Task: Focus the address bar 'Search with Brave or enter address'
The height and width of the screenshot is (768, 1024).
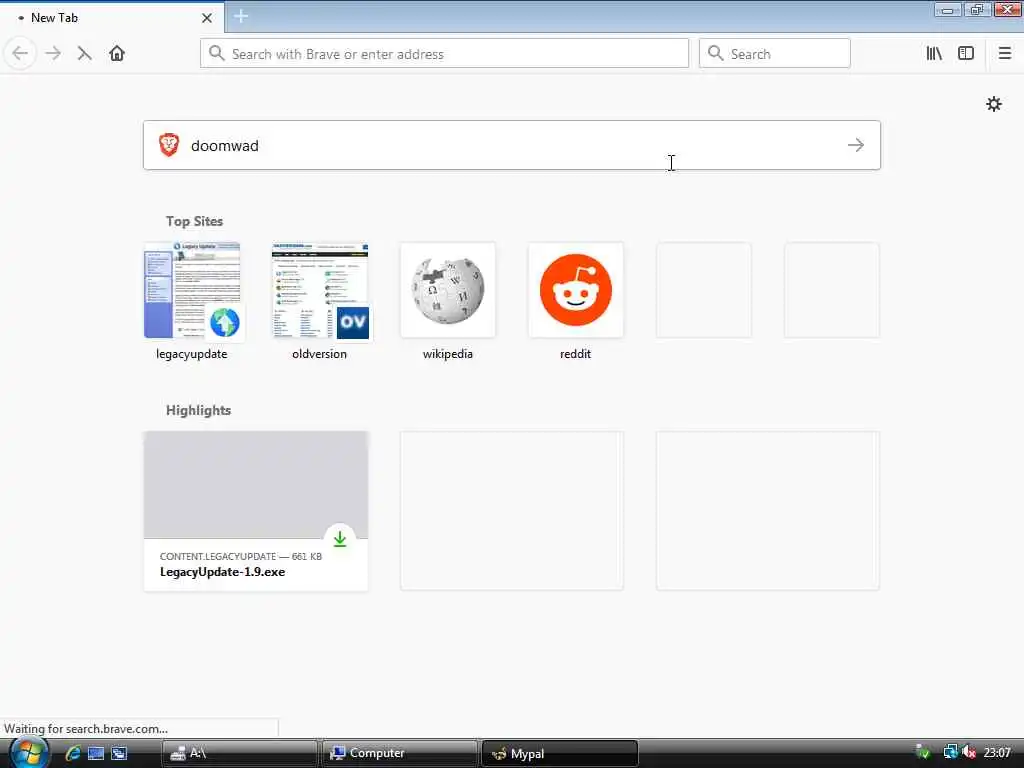Action: click(x=444, y=54)
